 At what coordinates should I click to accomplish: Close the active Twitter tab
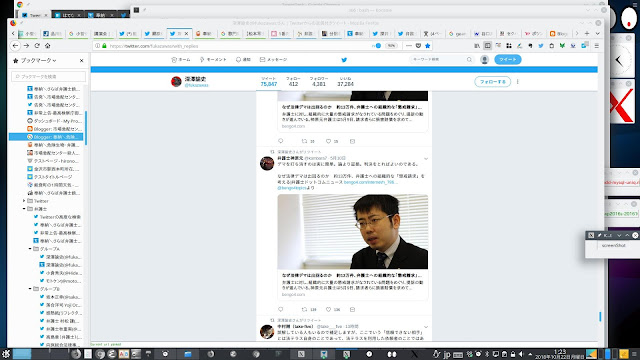pos(187,33)
